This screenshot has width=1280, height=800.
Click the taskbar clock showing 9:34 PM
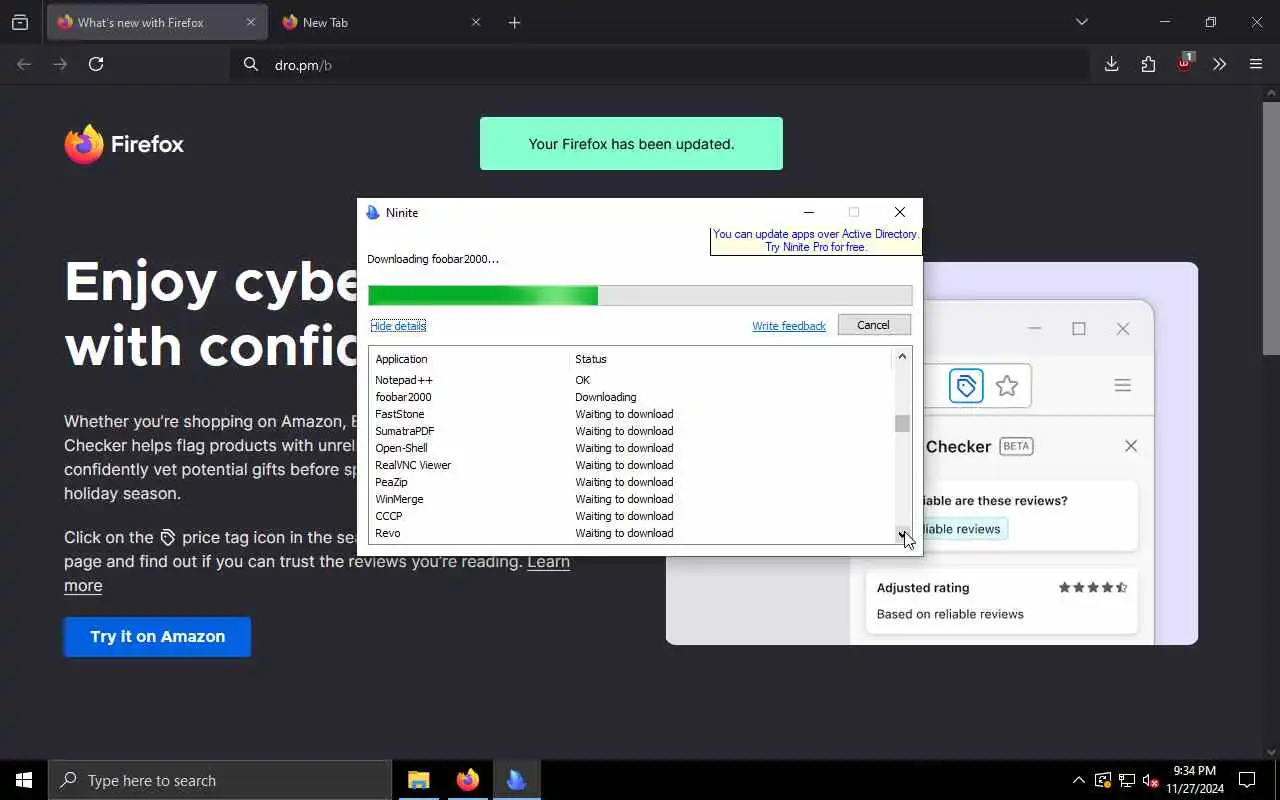click(1194, 780)
